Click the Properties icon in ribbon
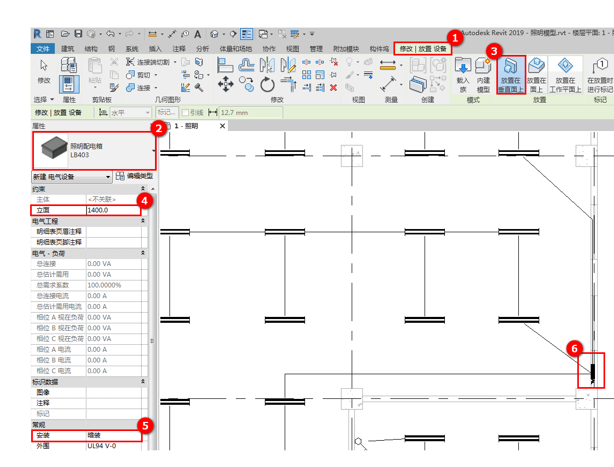This screenshot has height=467, width=614. [x=69, y=84]
